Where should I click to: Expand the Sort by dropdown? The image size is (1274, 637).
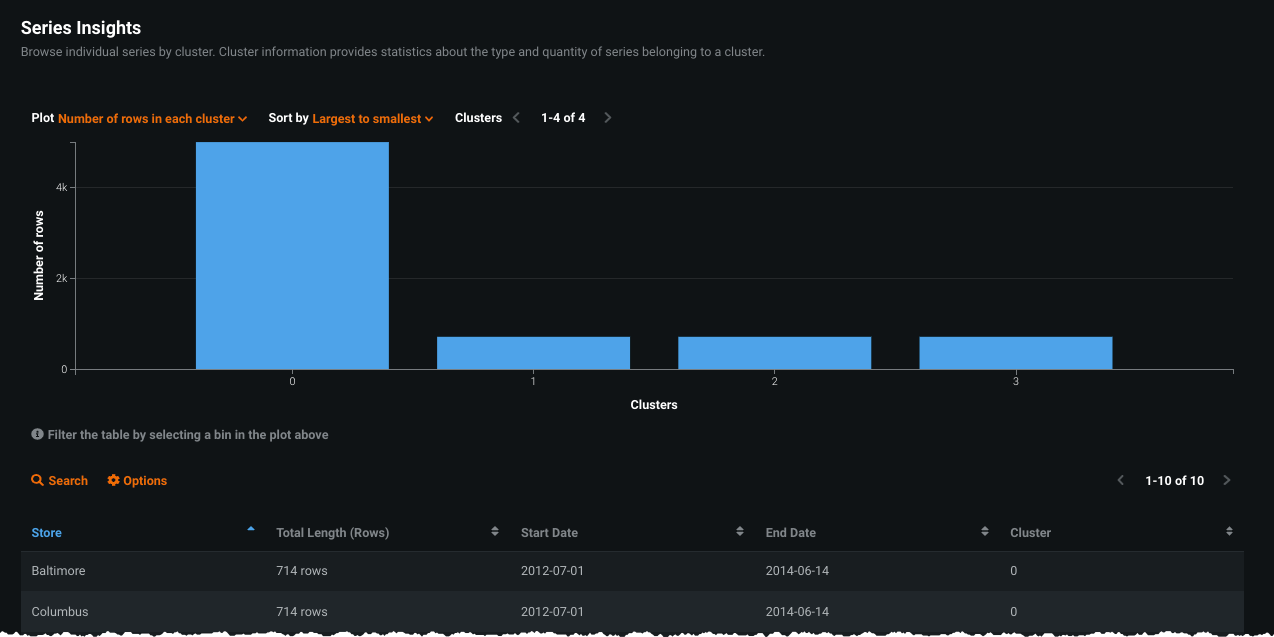(x=372, y=118)
